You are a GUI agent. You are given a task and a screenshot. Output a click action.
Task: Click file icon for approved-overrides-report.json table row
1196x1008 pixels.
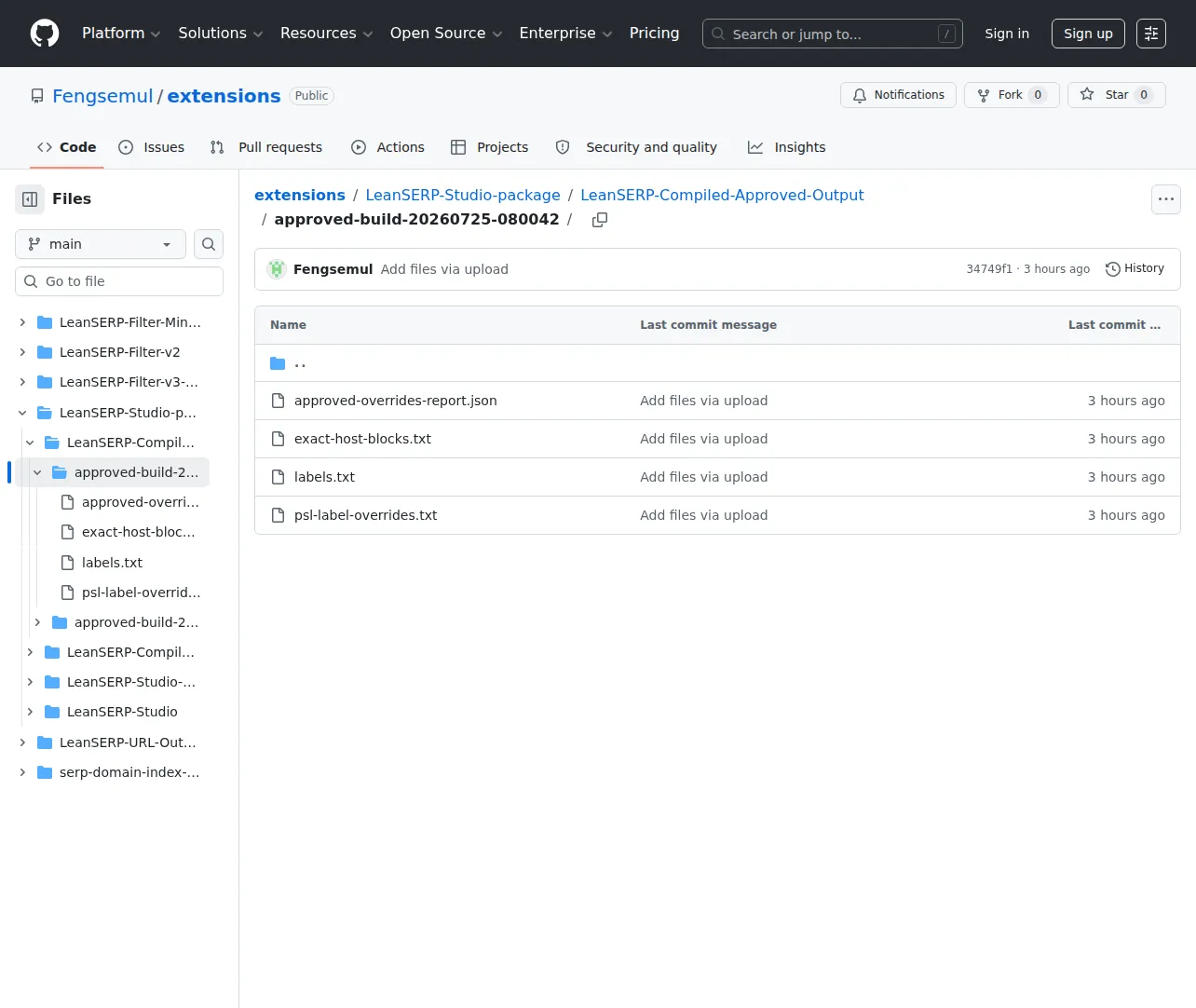click(x=278, y=401)
